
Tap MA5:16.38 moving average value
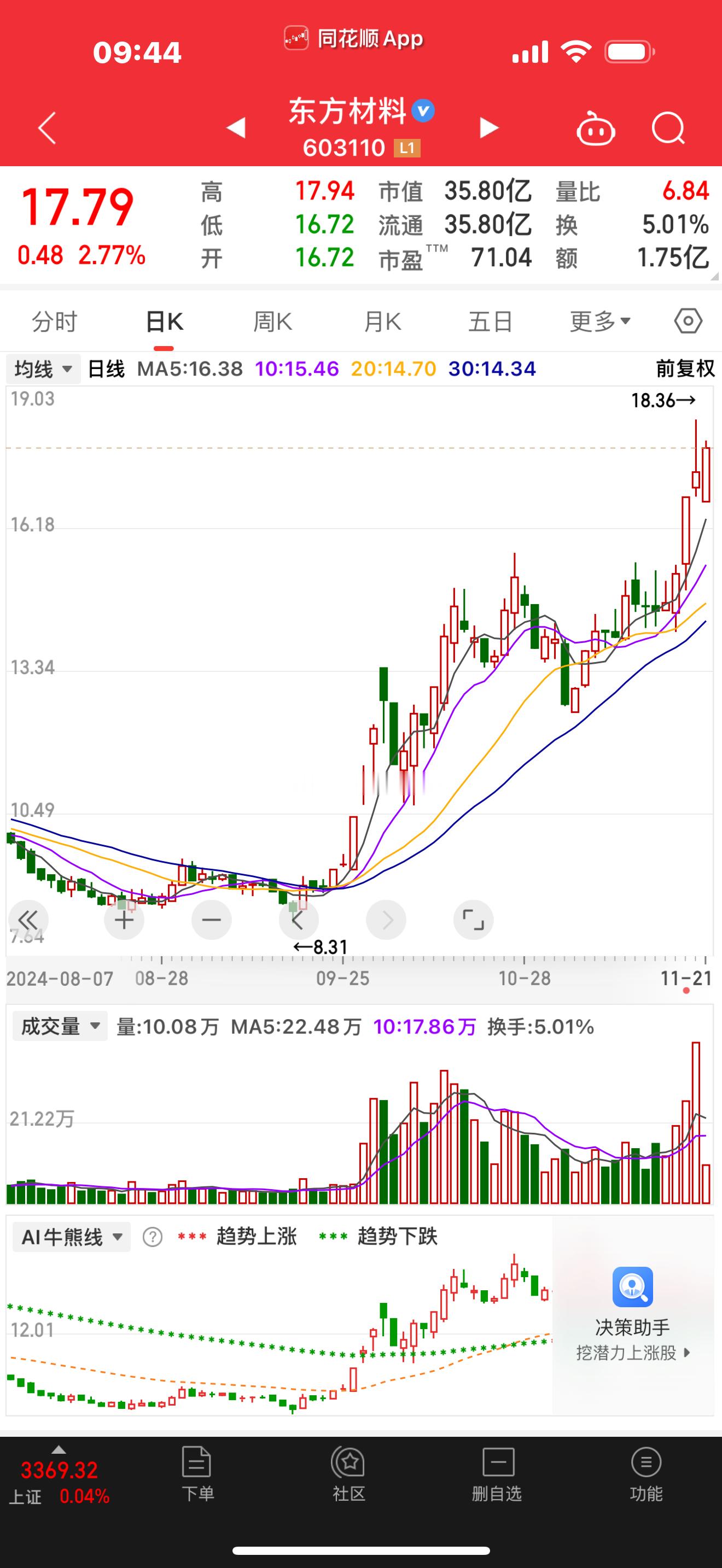190,368
